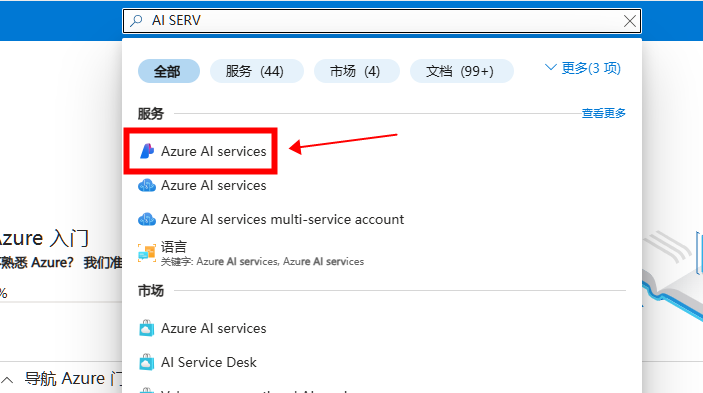Open Azure AI services multi-service account
This screenshot has width=703, height=393.
(282, 219)
